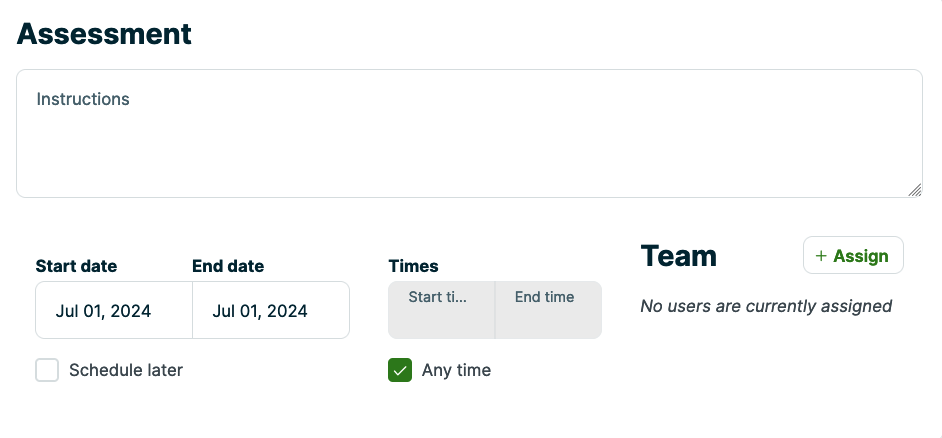942x438 pixels.
Task: Click the Instructions placeholder text
Action: click(x=83, y=99)
